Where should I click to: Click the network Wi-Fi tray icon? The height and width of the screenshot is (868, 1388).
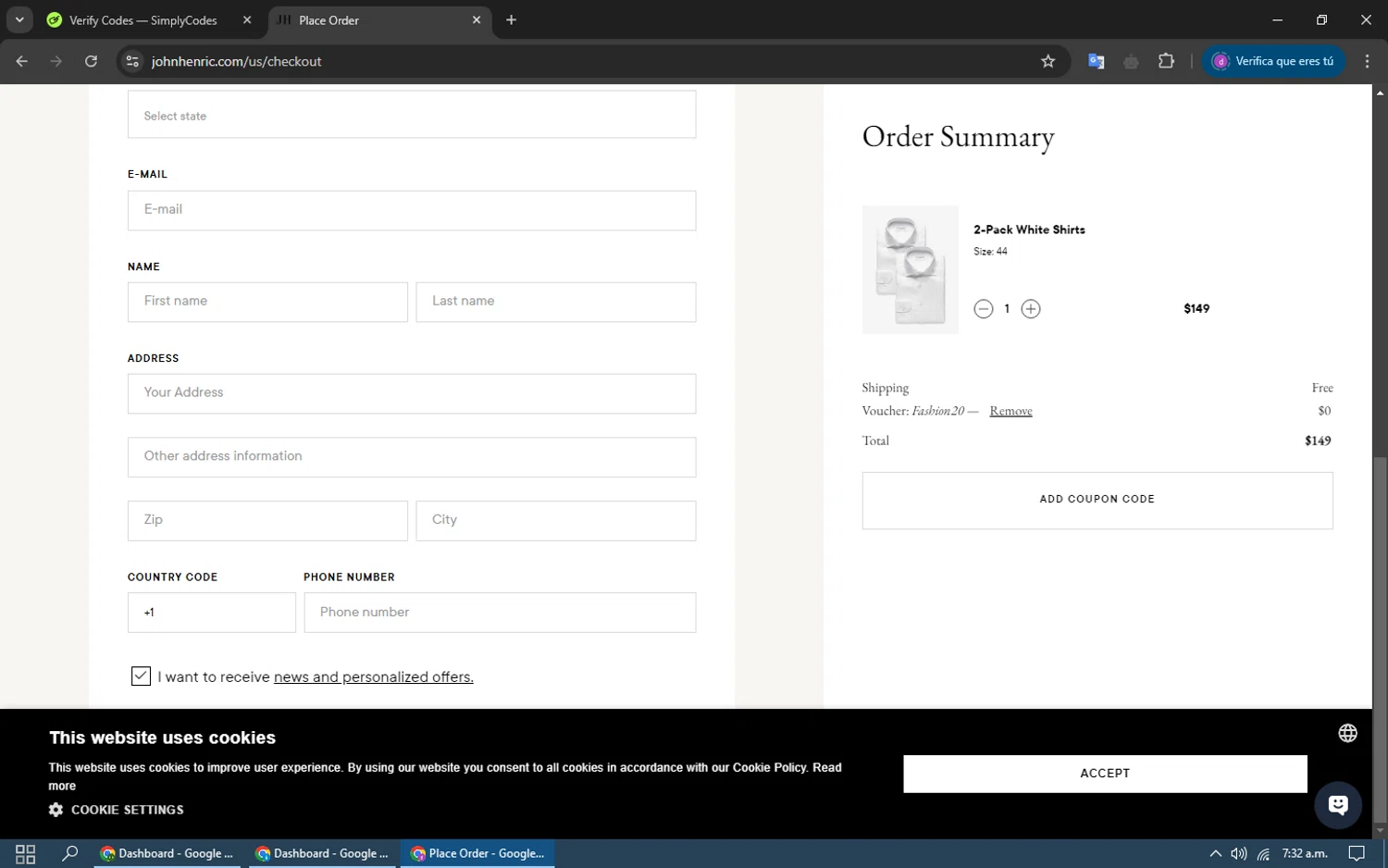(x=1263, y=853)
